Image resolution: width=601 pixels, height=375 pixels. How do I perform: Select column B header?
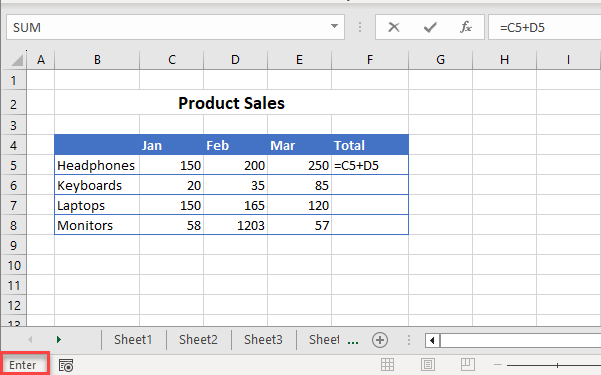(97, 60)
